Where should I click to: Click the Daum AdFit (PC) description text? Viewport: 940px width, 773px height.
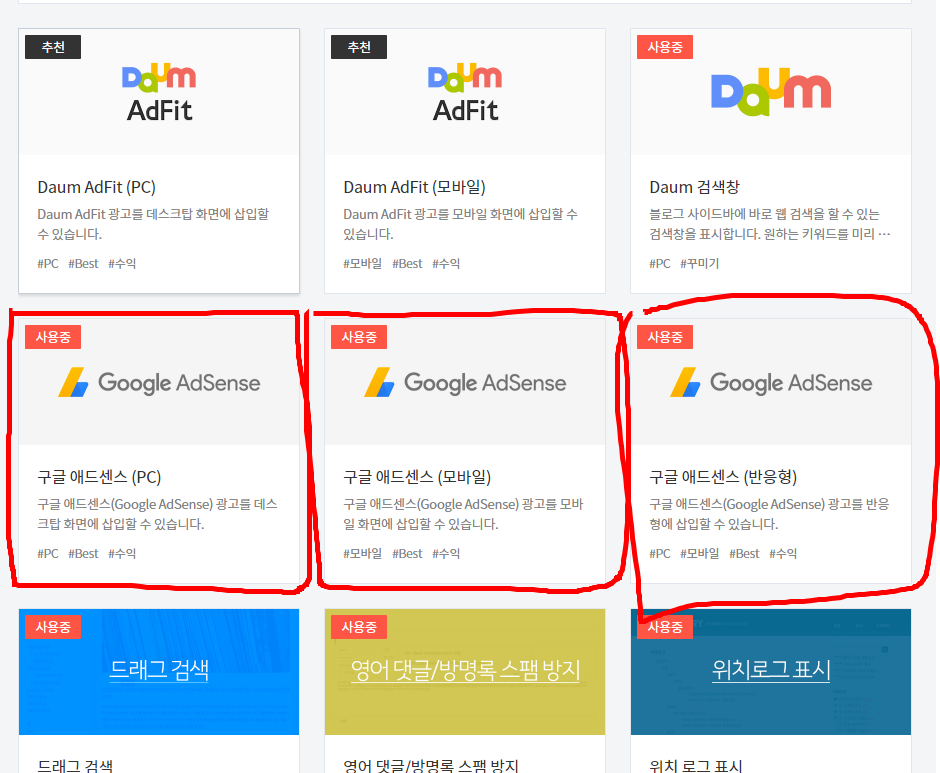coord(153,224)
